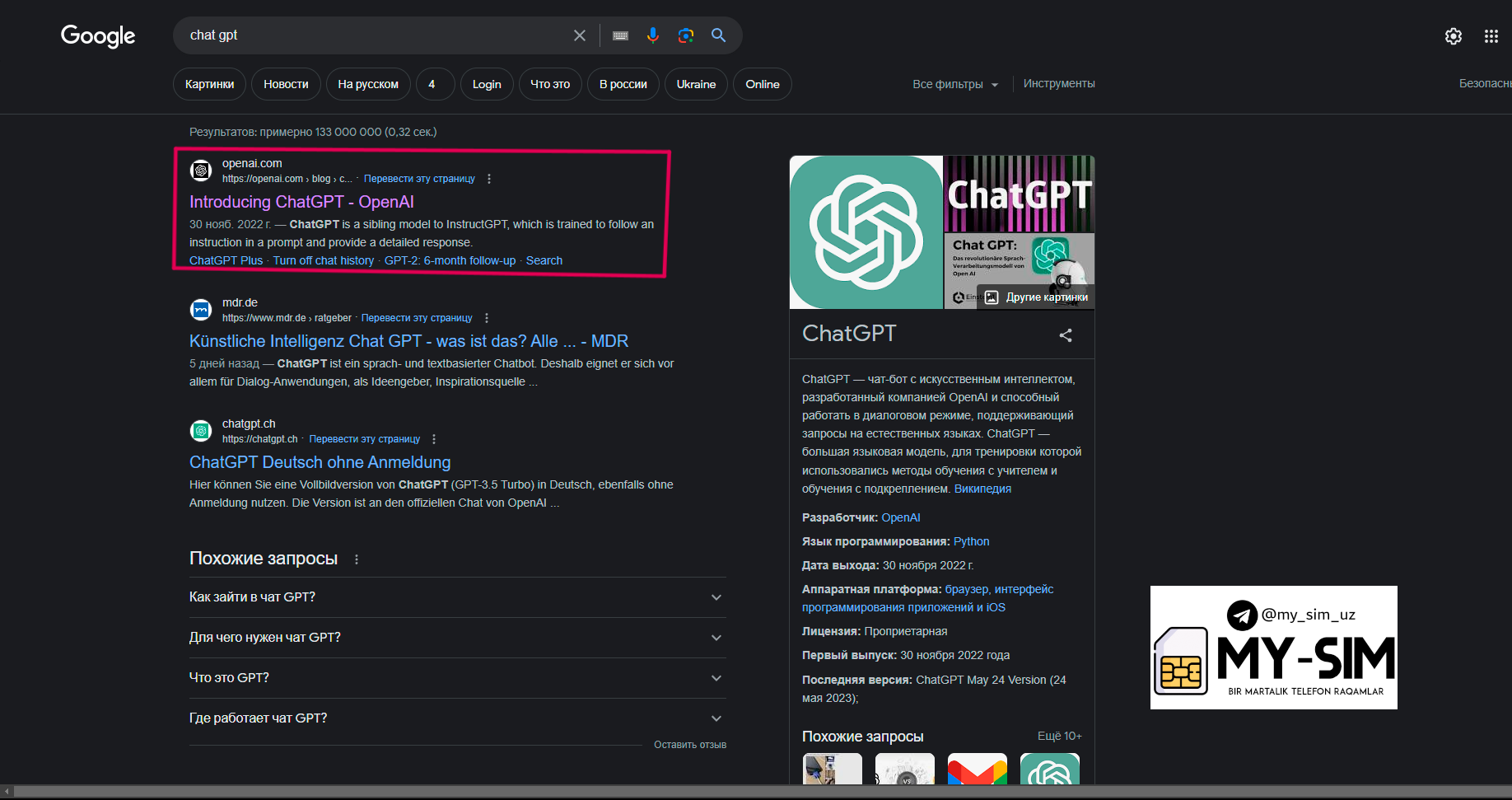Expand "Как зайти в чат GPT?" question
This screenshot has width=1512, height=800.
click(716, 597)
